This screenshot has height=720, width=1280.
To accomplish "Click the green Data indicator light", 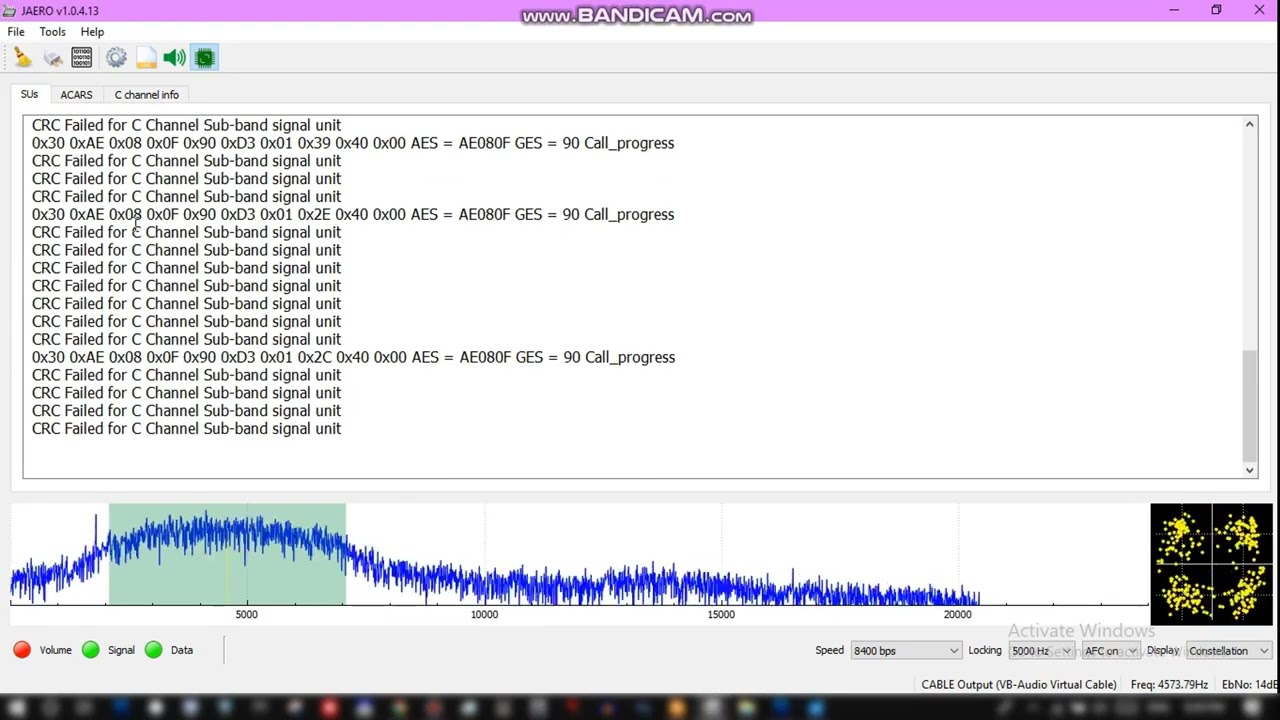I will tap(154, 650).
